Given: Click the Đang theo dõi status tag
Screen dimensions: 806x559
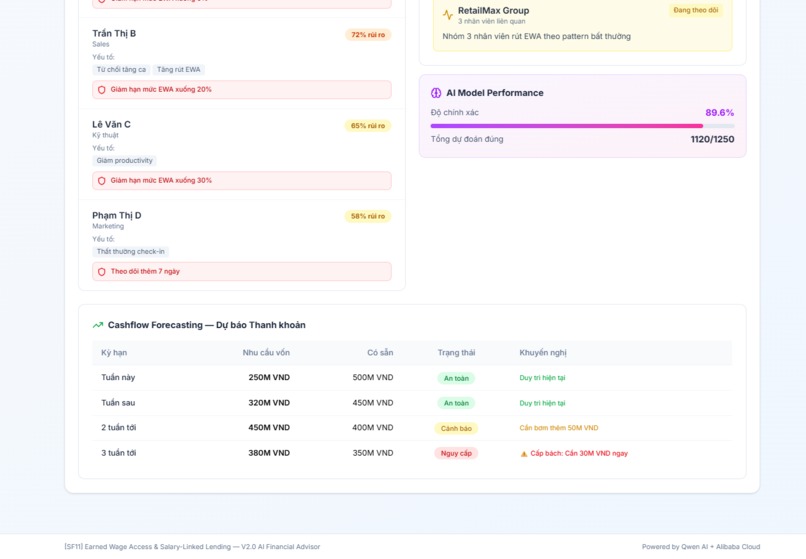Looking at the screenshot, I should (695, 10).
